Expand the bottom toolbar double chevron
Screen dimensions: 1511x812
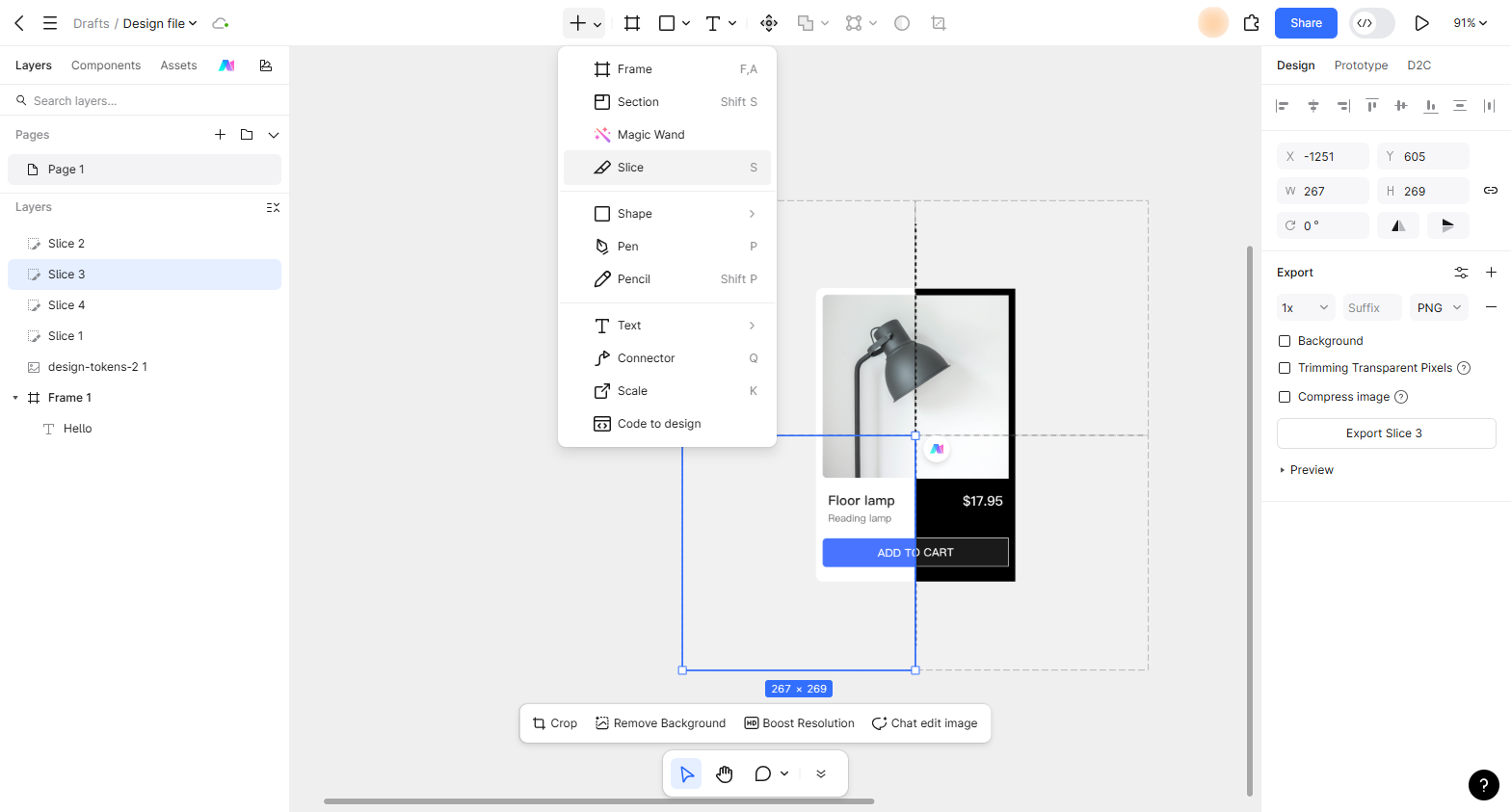click(821, 773)
